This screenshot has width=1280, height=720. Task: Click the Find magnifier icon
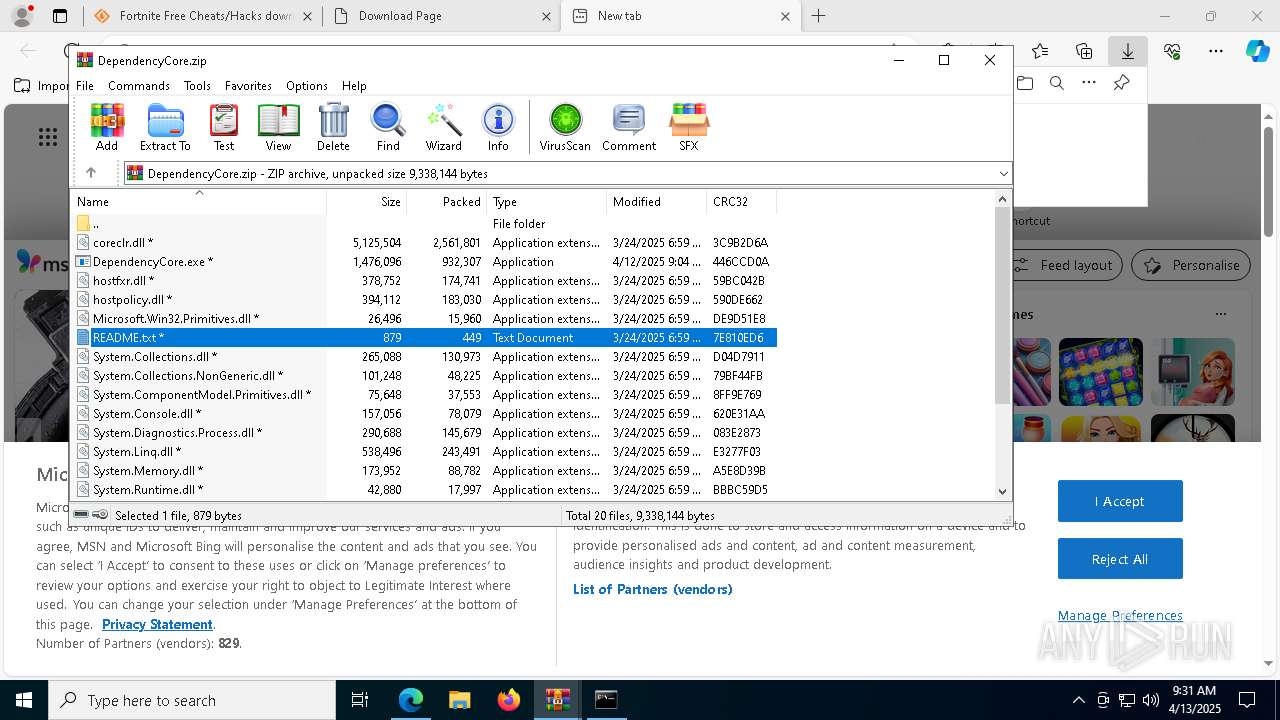388,127
